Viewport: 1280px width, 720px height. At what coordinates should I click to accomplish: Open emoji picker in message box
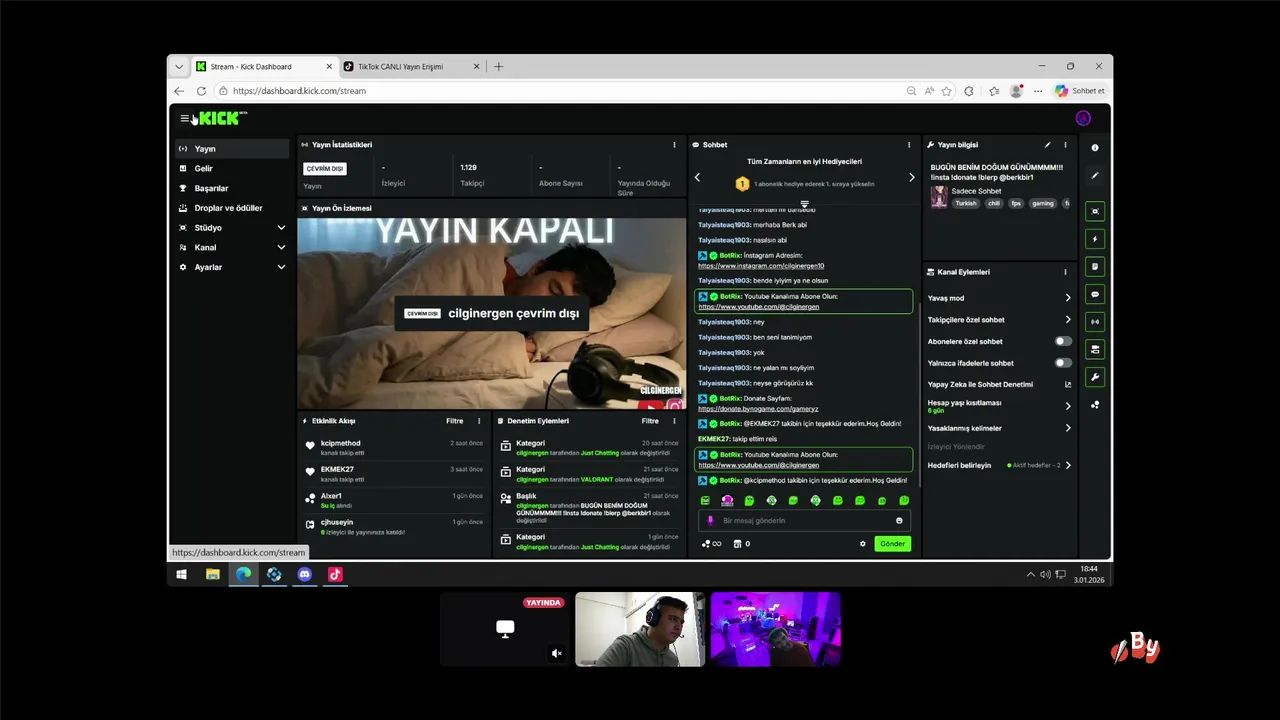(x=899, y=521)
